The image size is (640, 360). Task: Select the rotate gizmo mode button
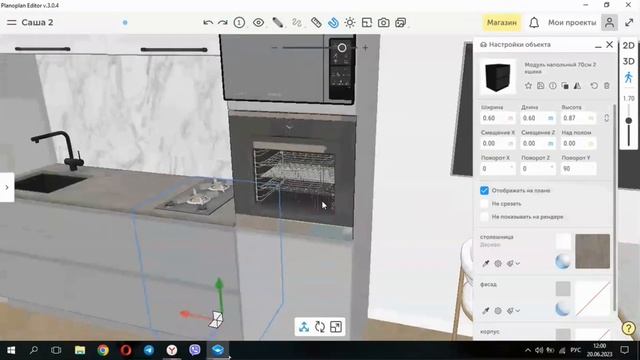tap(320, 327)
